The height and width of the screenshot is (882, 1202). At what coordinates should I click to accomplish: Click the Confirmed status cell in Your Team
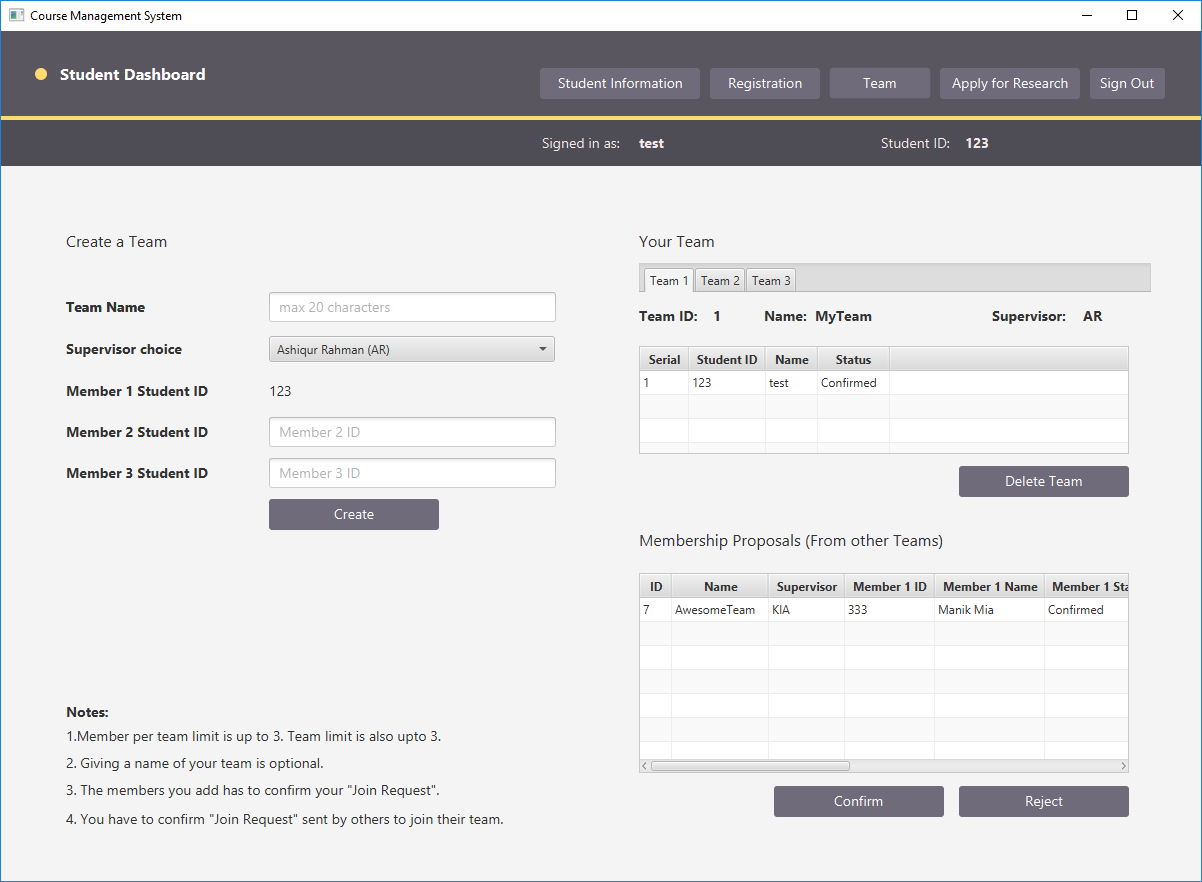[x=853, y=383]
